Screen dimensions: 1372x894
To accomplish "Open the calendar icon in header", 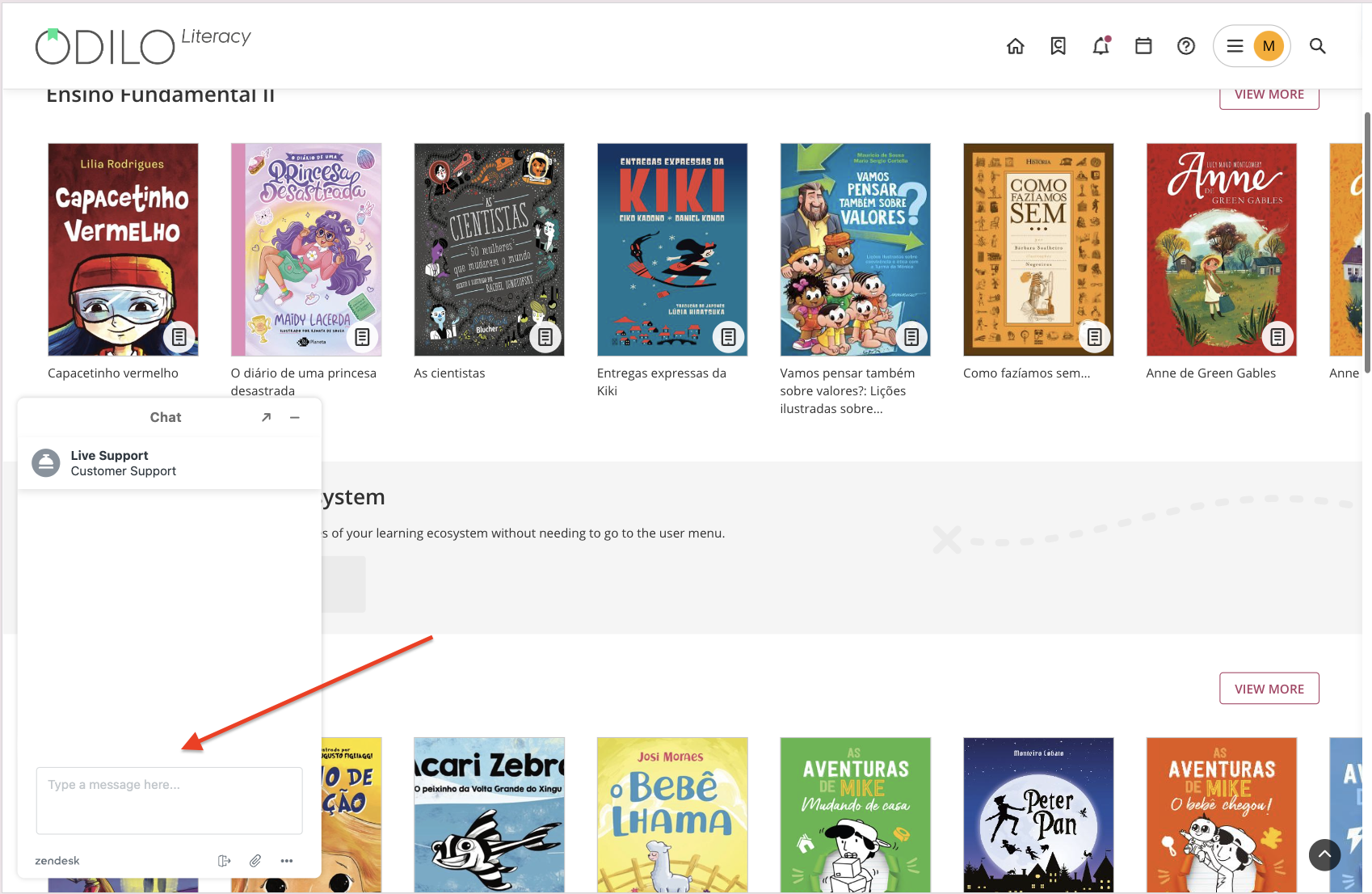I will coord(1143,46).
